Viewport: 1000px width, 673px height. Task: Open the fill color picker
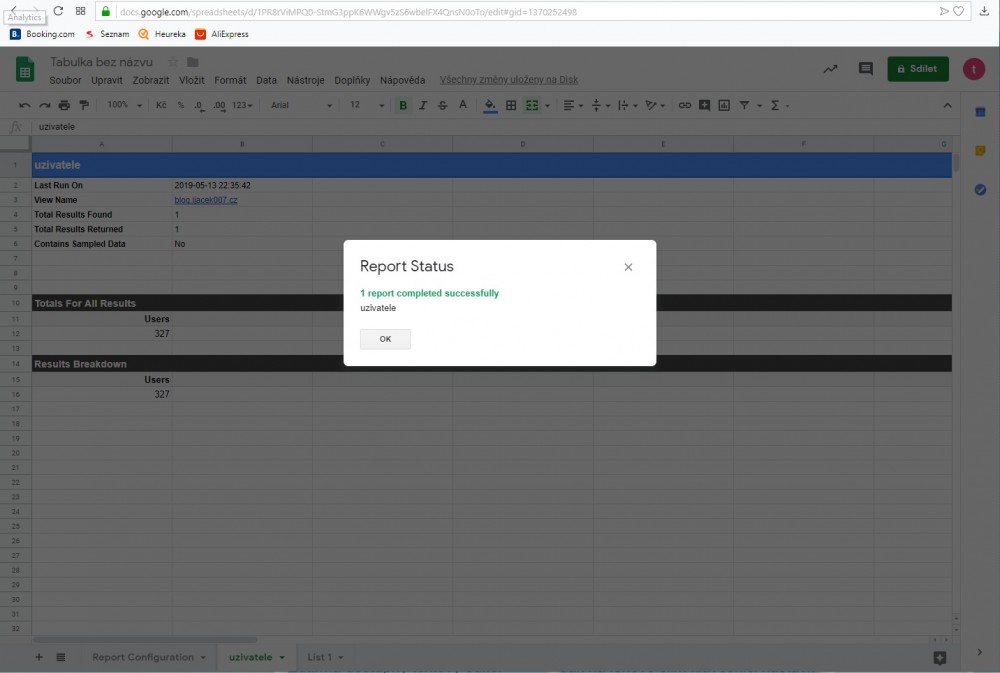490,105
